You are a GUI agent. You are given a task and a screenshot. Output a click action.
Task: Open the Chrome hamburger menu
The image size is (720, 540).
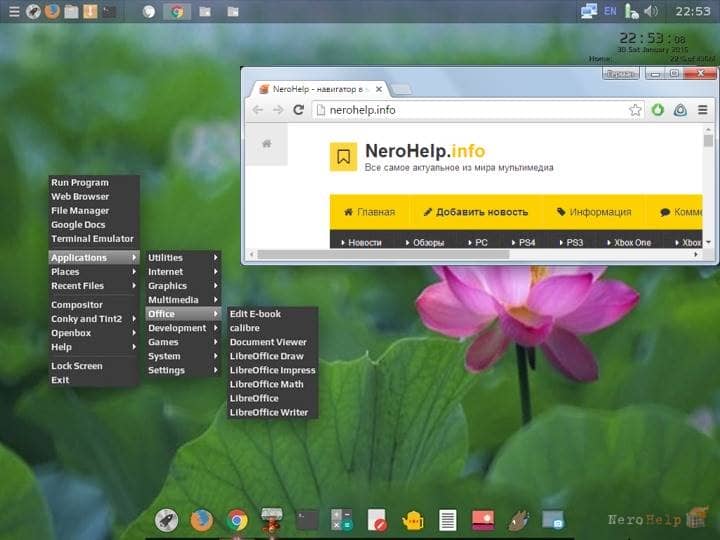coord(703,110)
